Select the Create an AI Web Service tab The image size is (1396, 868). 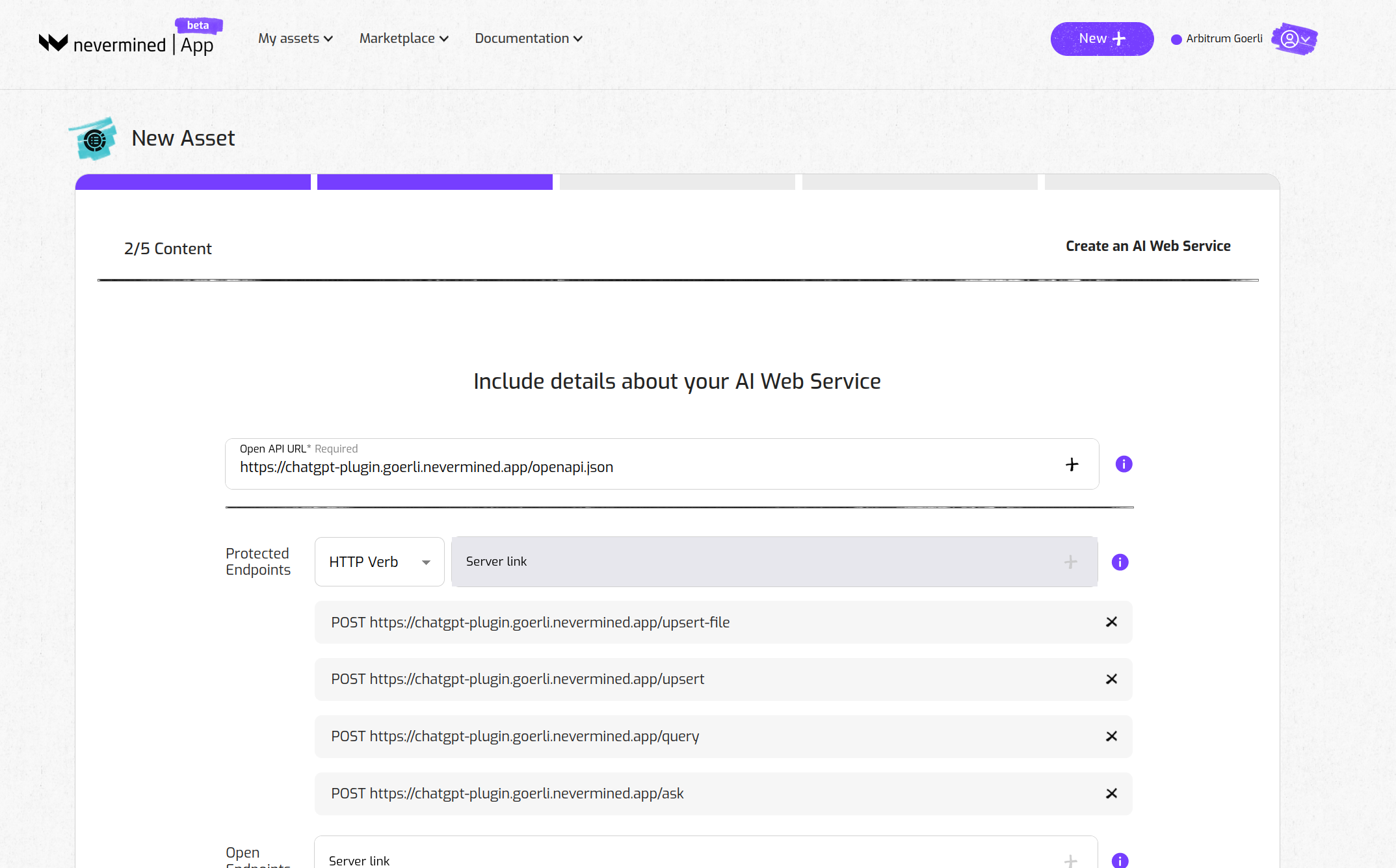click(x=1148, y=246)
